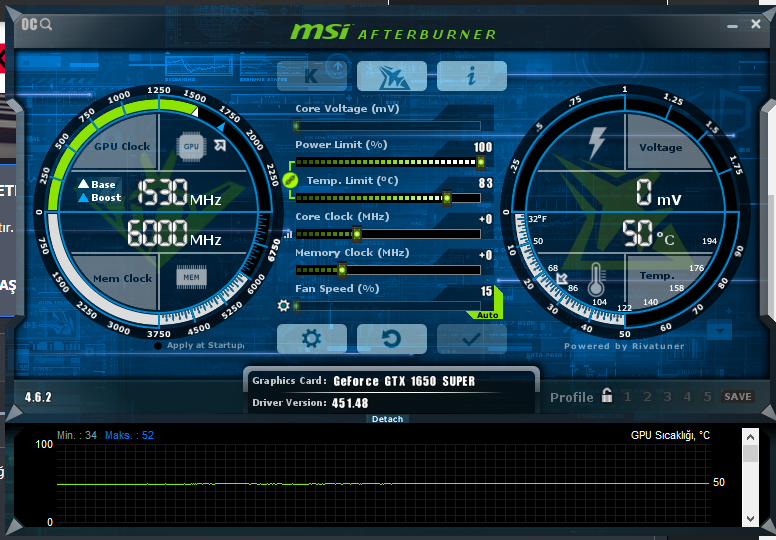776x540 pixels.
Task: Click the Maks. : 52 graph value
Action: [x=129, y=436]
